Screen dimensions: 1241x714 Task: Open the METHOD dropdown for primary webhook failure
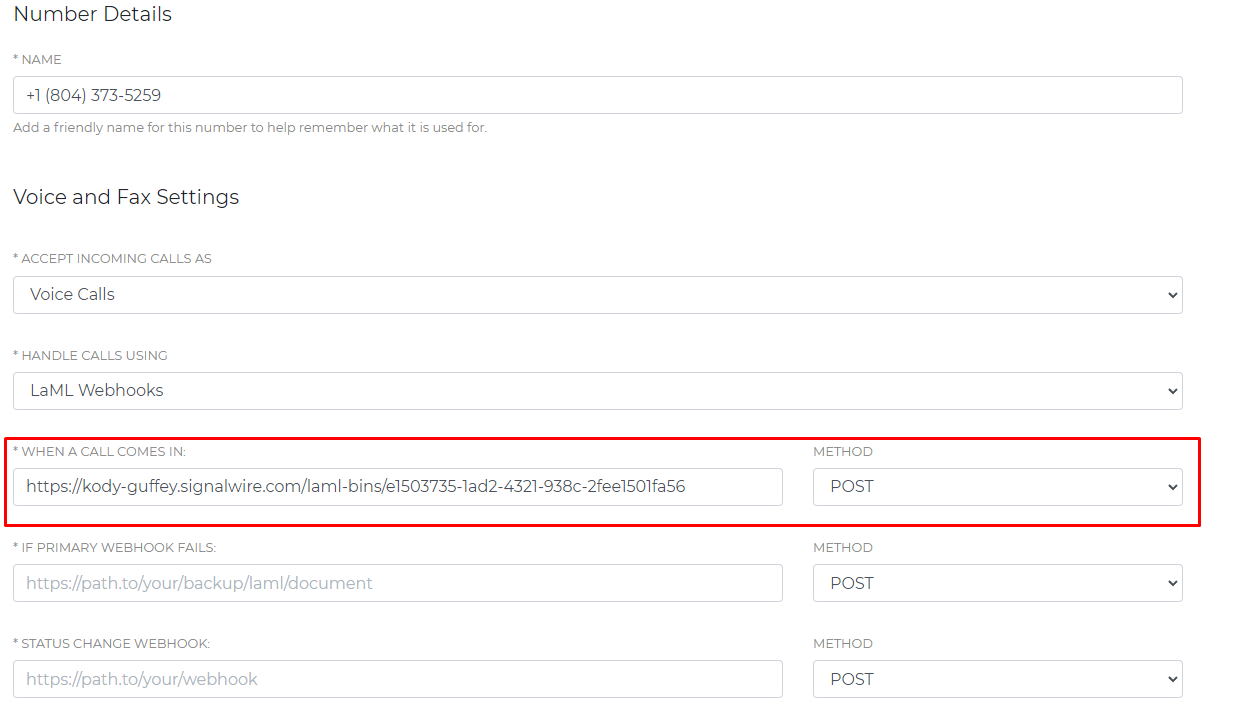[997, 582]
